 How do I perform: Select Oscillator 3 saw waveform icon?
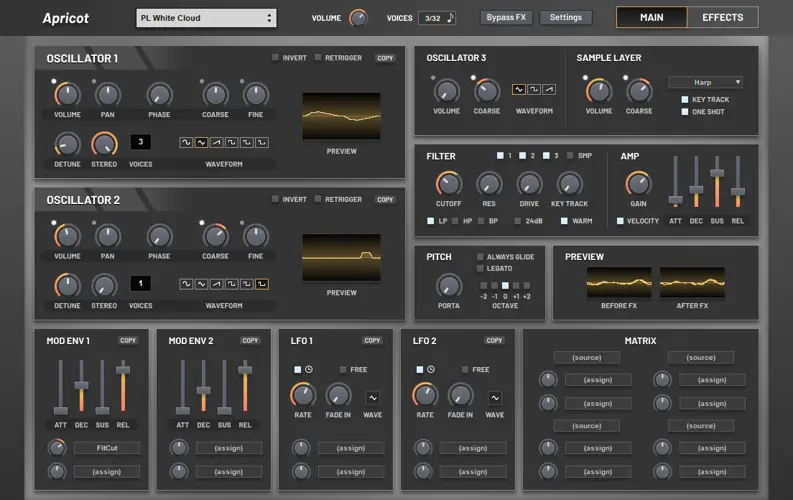550,89
